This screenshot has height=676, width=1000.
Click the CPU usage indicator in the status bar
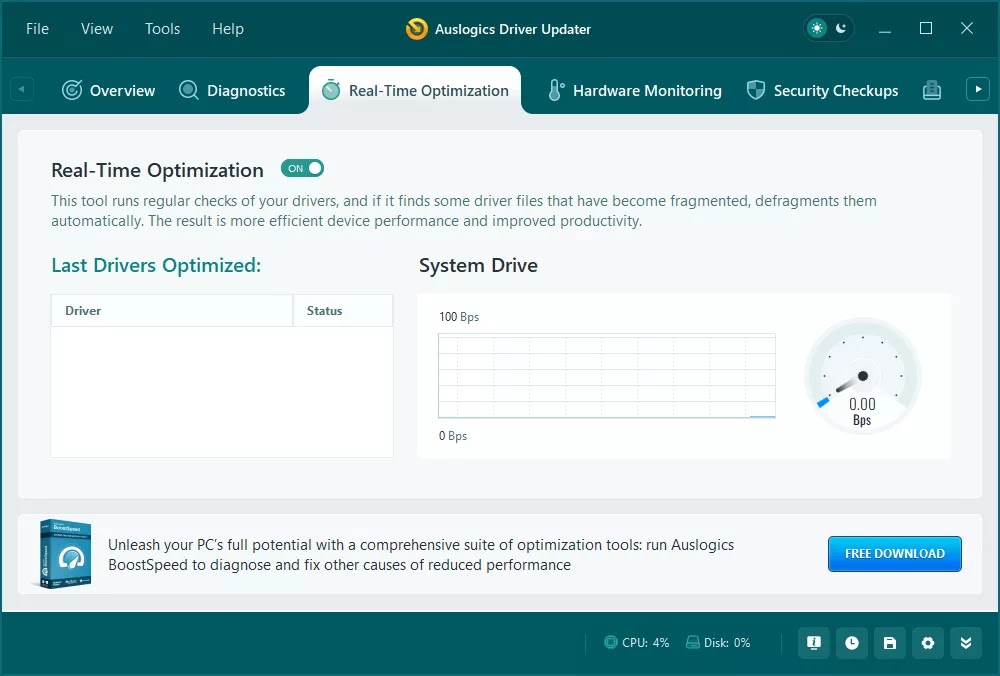(x=636, y=643)
